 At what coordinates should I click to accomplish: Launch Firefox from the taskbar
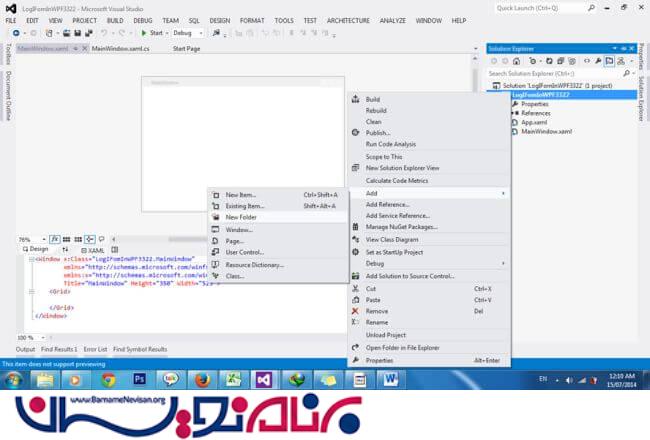pyautogui.click(x=201, y=380)
